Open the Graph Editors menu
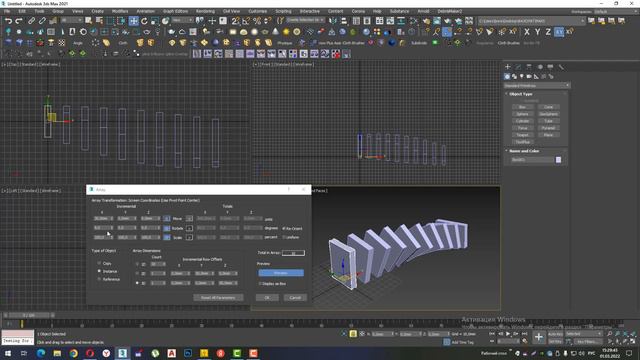The width and height of the screenshot is (640, 360). 176,11
